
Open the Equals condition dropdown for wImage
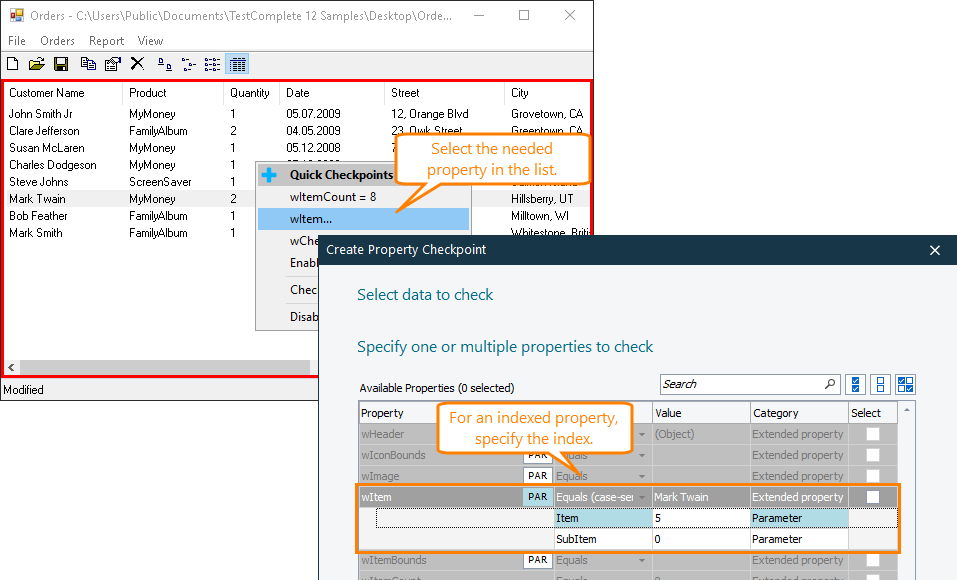click(x=641, y=475)
